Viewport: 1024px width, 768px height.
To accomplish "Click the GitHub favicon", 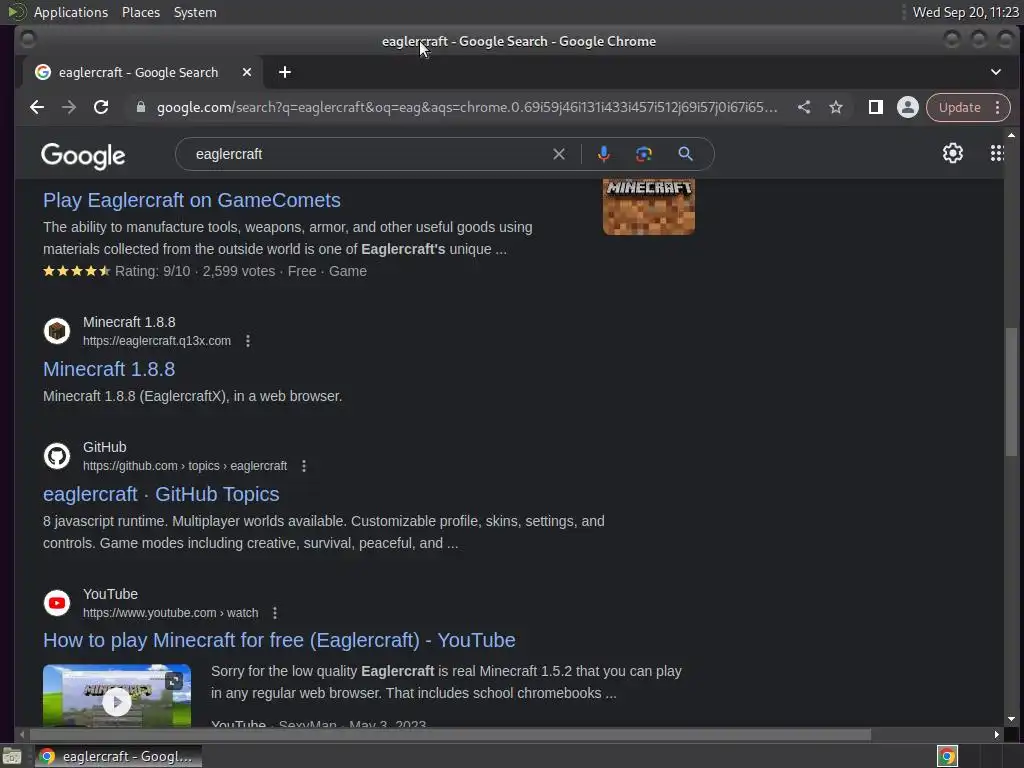I will click(x=57, y=456).
